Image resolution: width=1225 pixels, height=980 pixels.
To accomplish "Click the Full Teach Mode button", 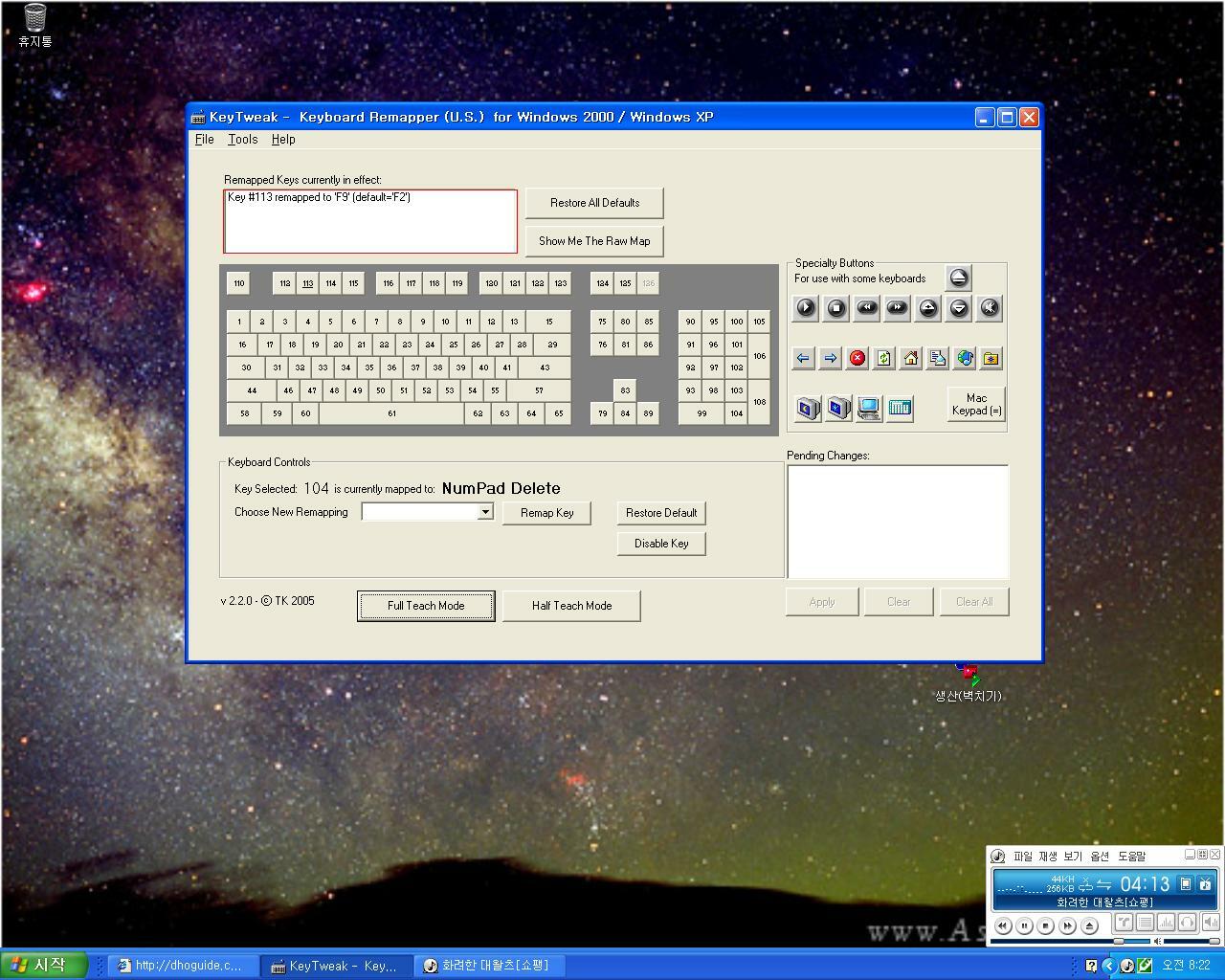I will pyautogui.click(x=426, y=606).
